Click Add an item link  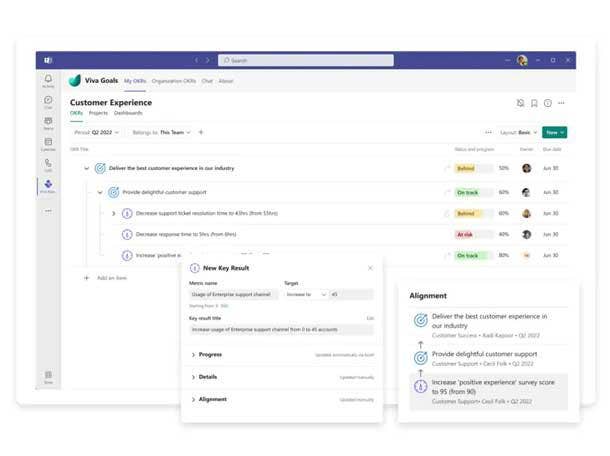coord(112,277)
